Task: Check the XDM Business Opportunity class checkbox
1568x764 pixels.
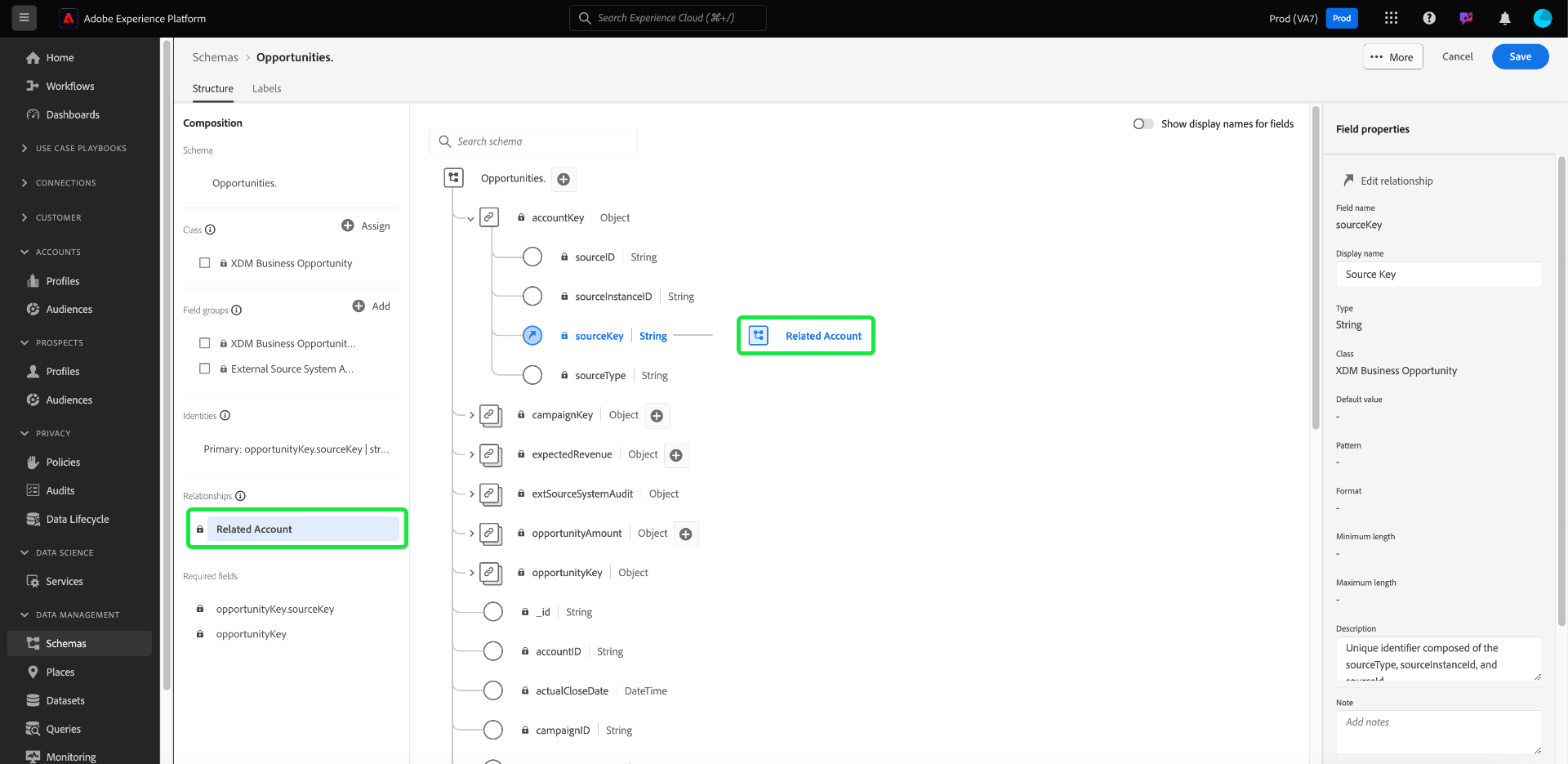Action: [205, 263]
